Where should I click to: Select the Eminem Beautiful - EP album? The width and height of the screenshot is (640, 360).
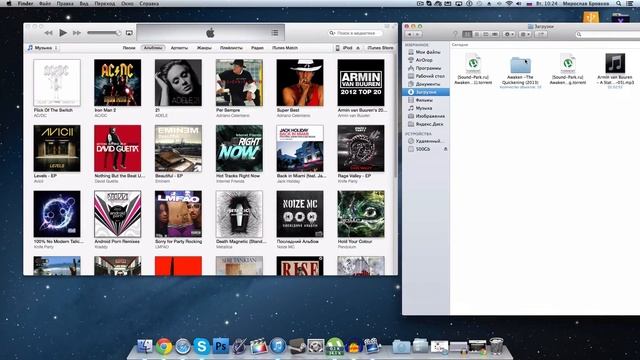click(178, 148)
